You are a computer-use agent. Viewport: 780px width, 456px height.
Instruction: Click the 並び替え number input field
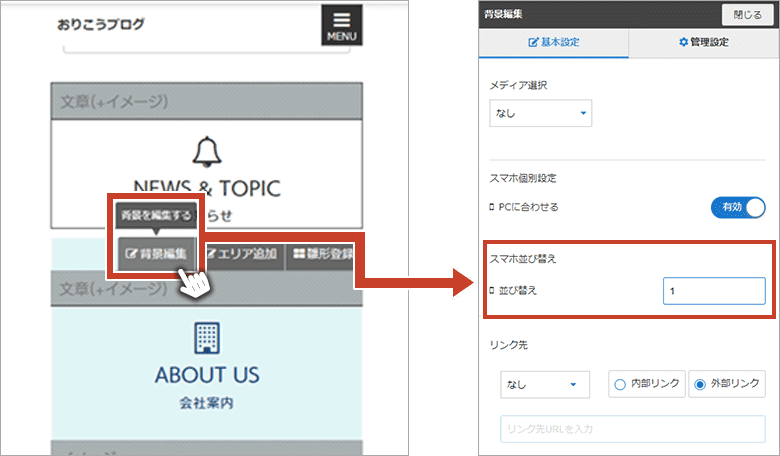(713, 291)
